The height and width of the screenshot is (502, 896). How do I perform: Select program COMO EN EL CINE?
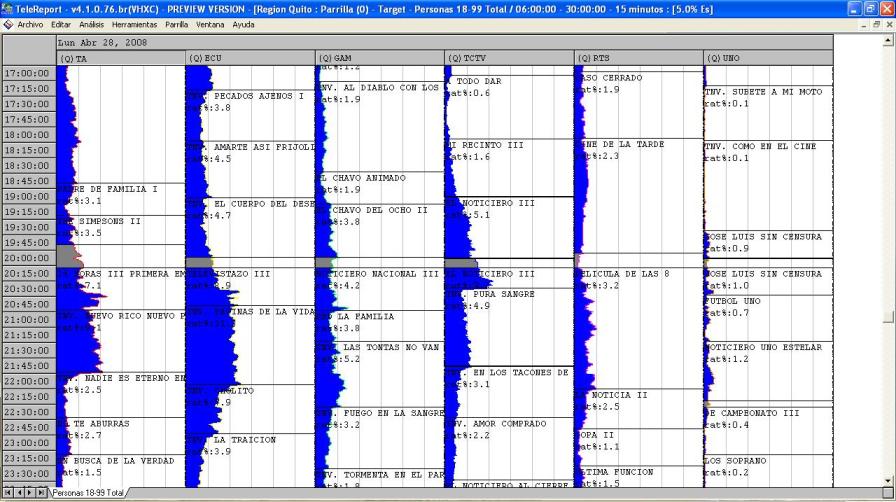(774, 146)
